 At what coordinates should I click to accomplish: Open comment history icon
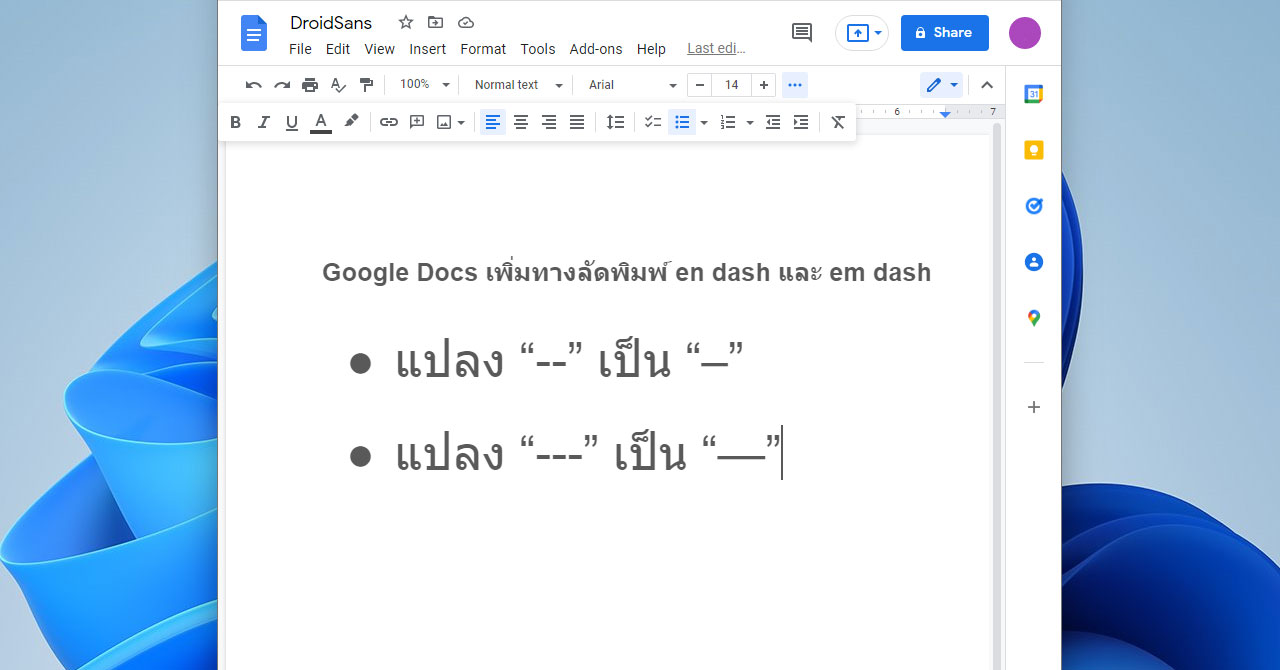(802, 32)
